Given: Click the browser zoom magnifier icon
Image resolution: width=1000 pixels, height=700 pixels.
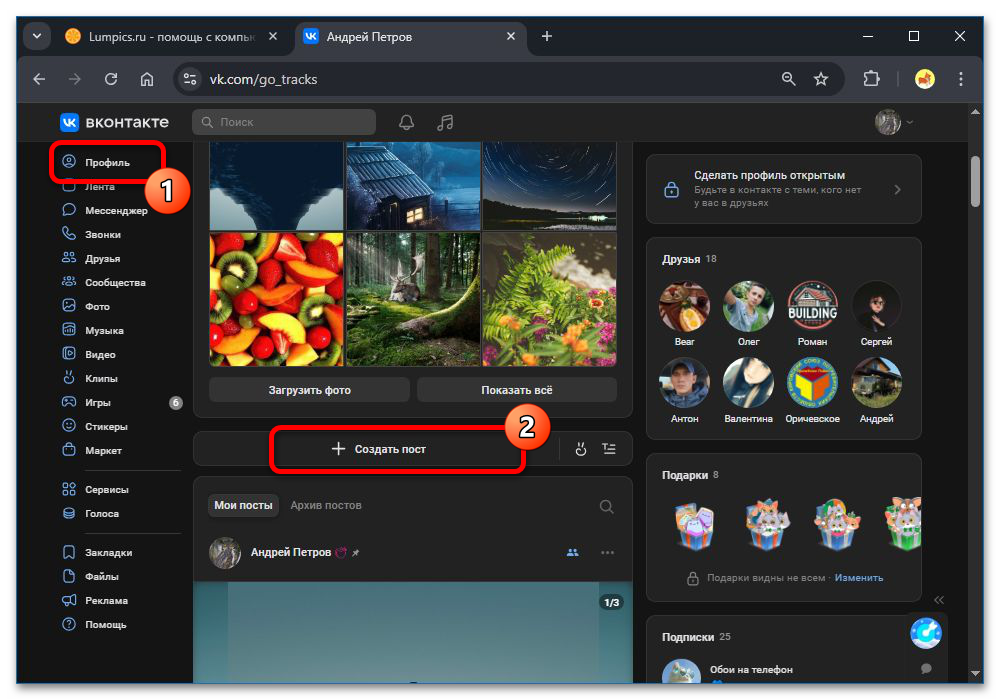Looking at the screenshot, I should click(788, 79).
